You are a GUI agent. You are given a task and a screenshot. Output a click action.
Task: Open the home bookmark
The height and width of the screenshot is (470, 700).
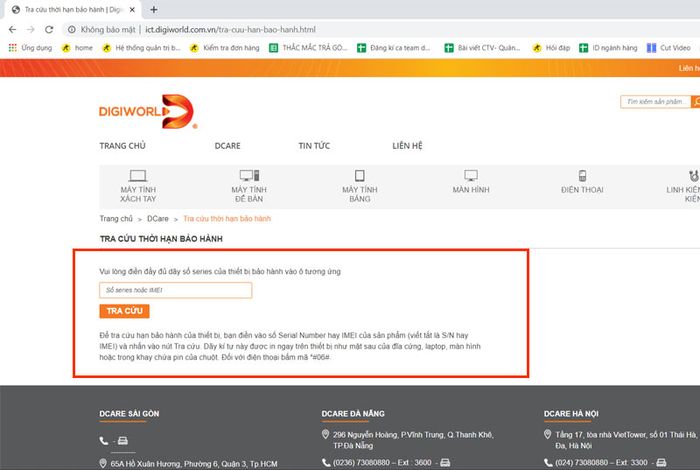pos(77,48)
